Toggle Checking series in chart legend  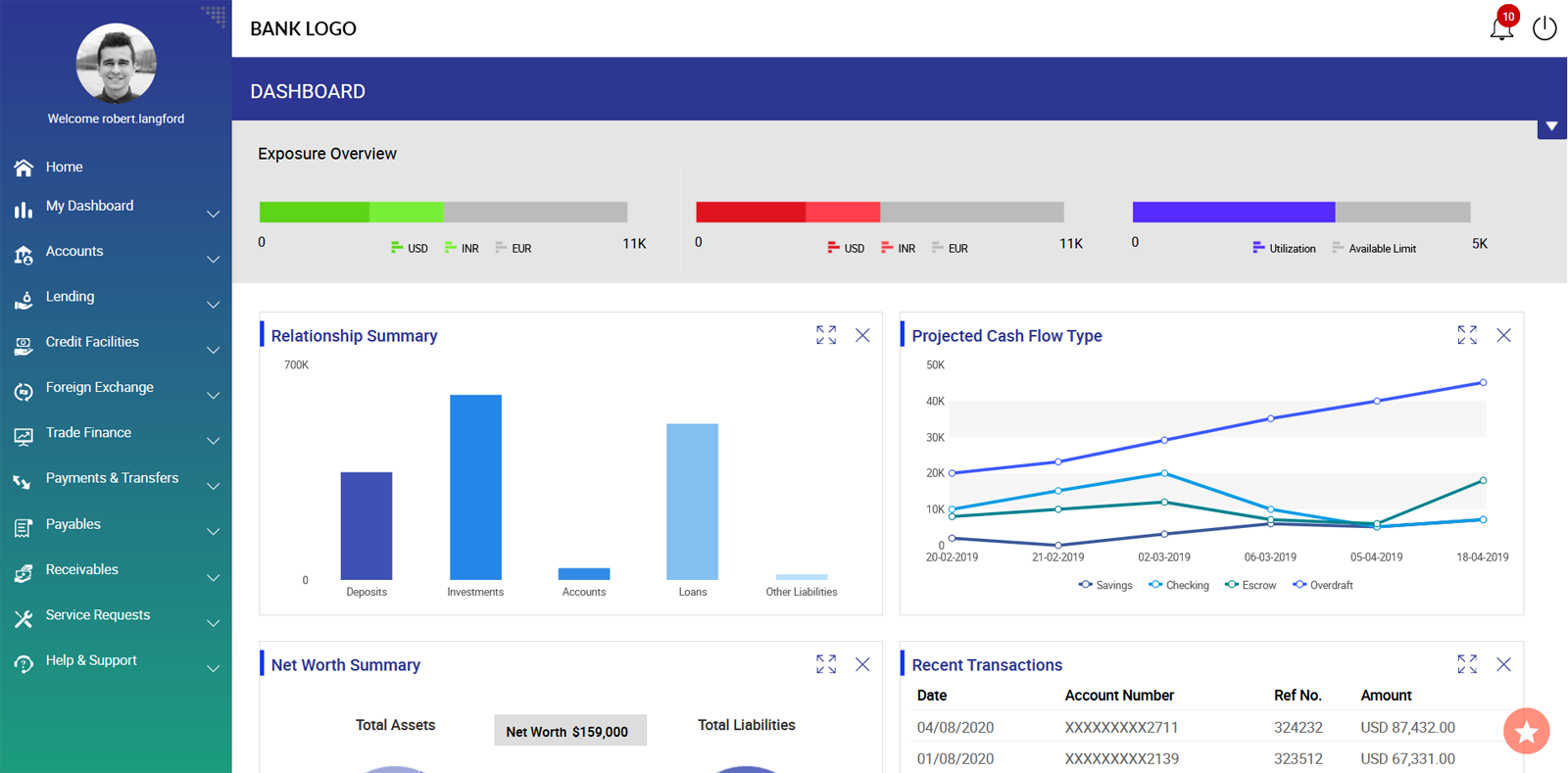click(1178, 585)
